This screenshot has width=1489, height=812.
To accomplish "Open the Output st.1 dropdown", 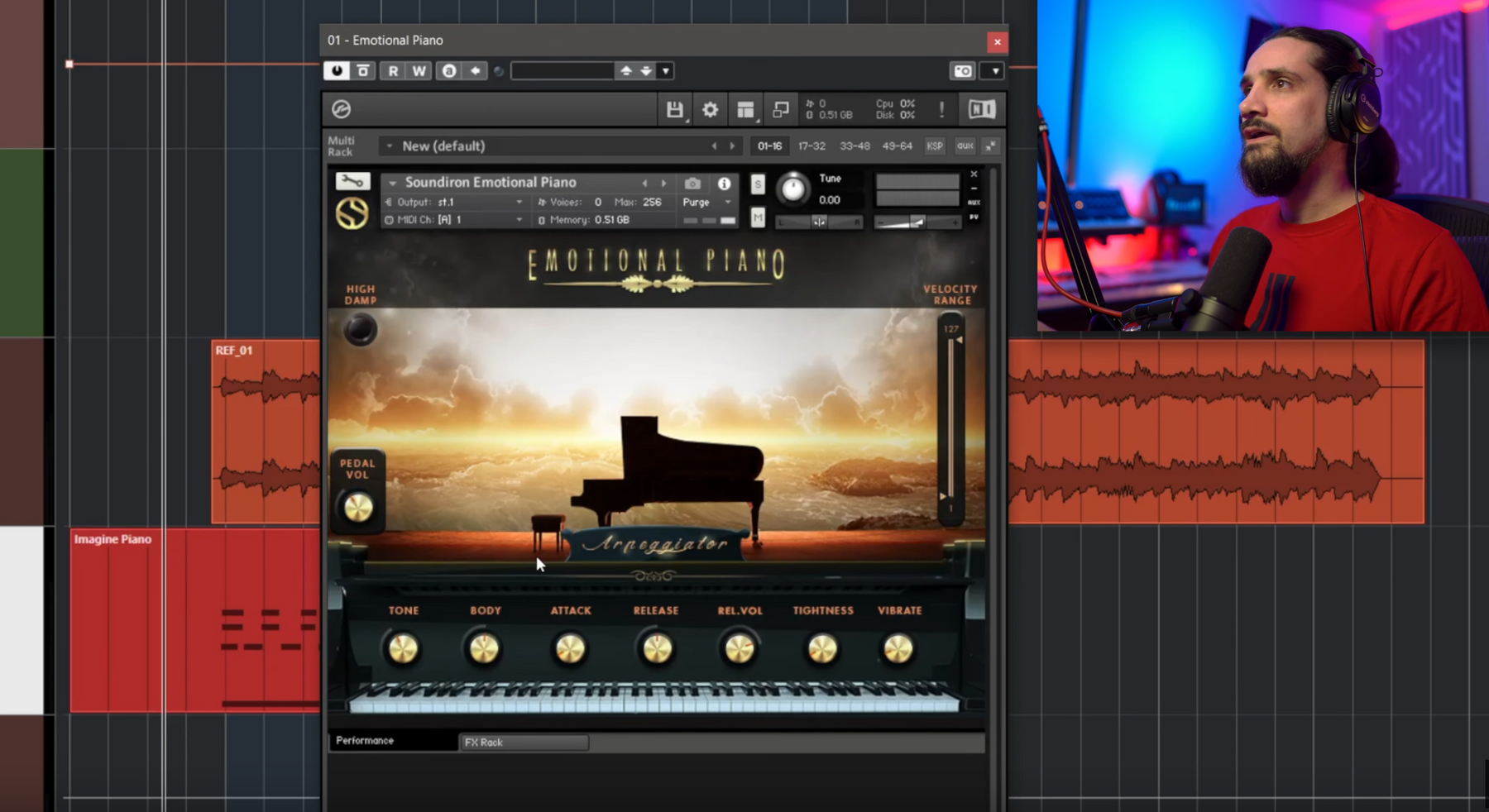I will point(453,203).
